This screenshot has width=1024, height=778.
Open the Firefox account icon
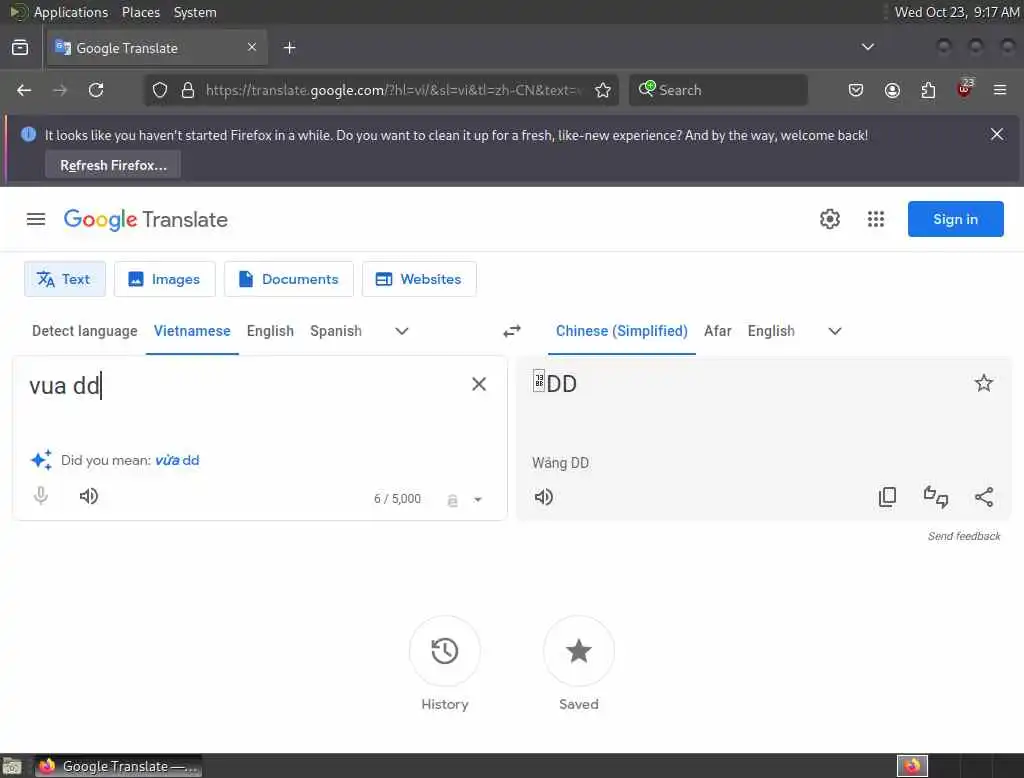(892, 90)
